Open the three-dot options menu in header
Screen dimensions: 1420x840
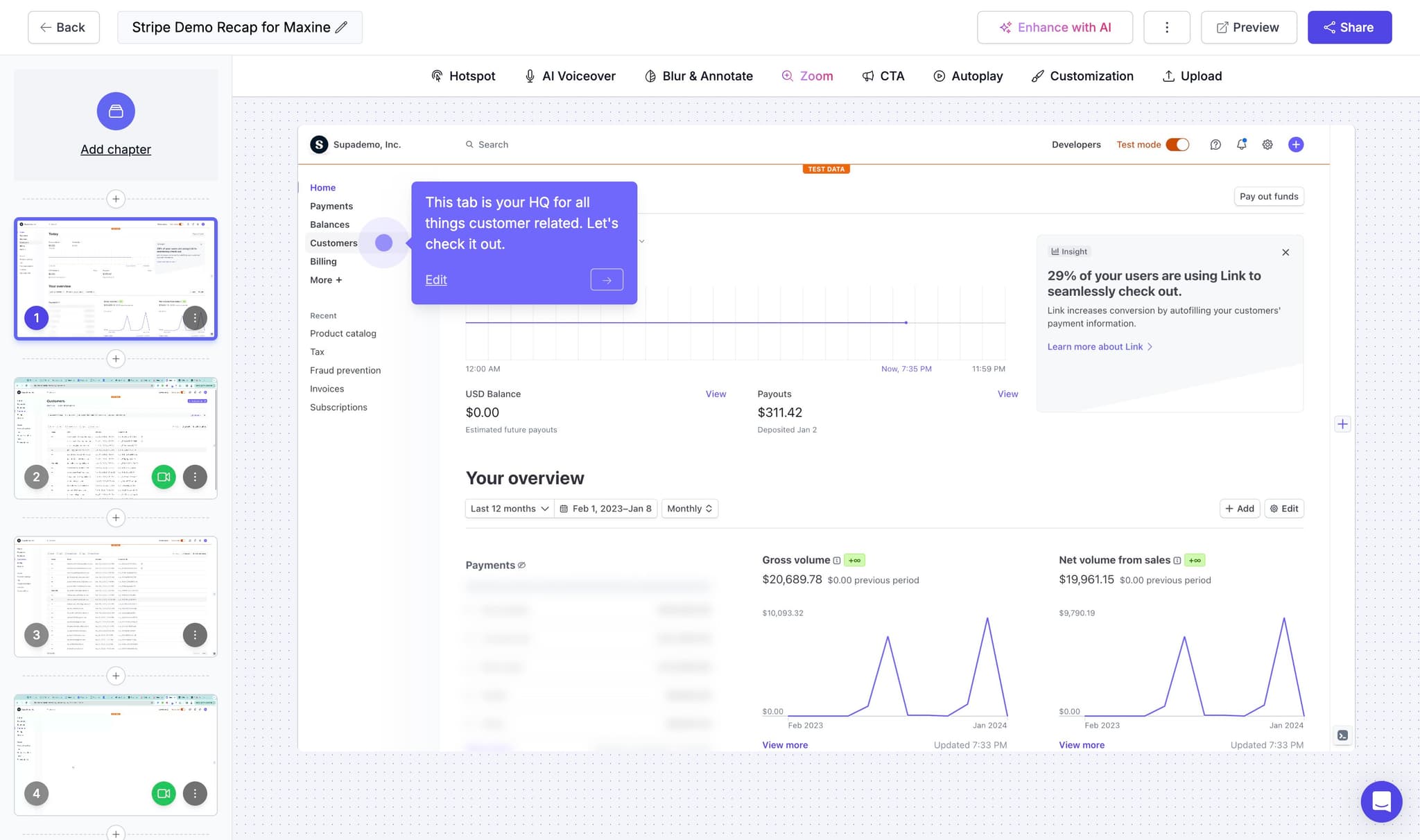point(1166,27)
